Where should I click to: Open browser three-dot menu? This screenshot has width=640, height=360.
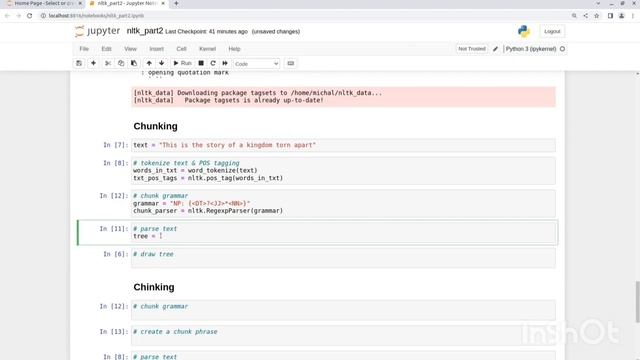click(x=633, y=16)
